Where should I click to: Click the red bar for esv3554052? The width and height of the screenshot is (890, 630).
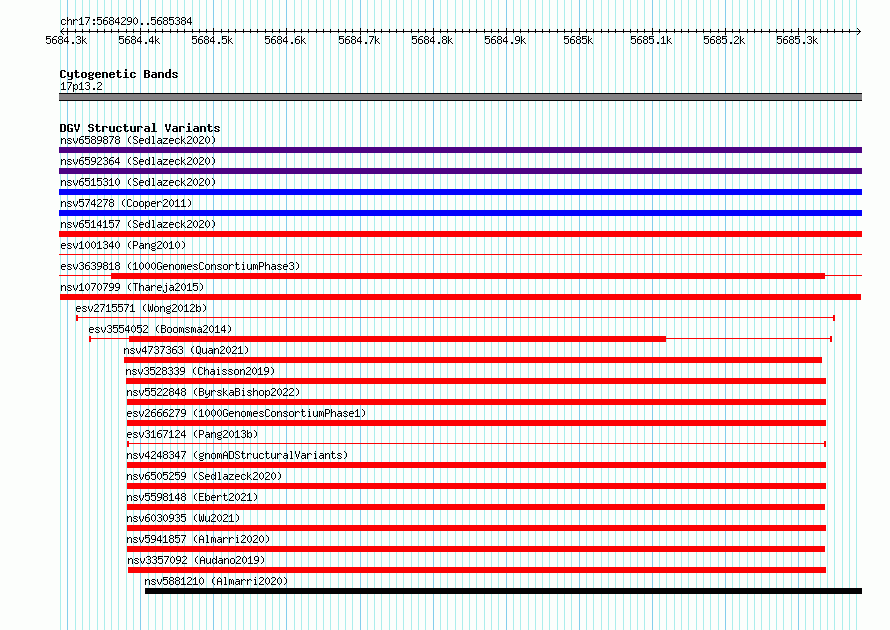[x=397, y=339]
